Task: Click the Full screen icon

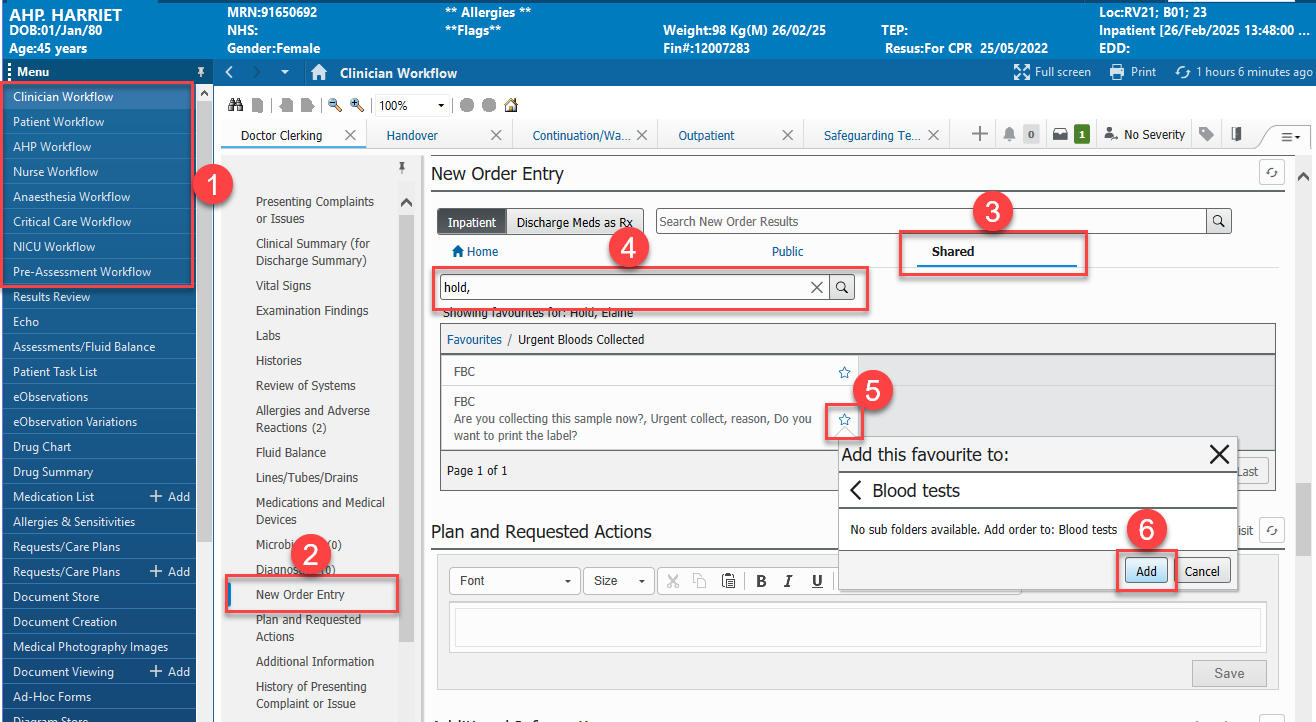Action: [x=1021, y=72]
